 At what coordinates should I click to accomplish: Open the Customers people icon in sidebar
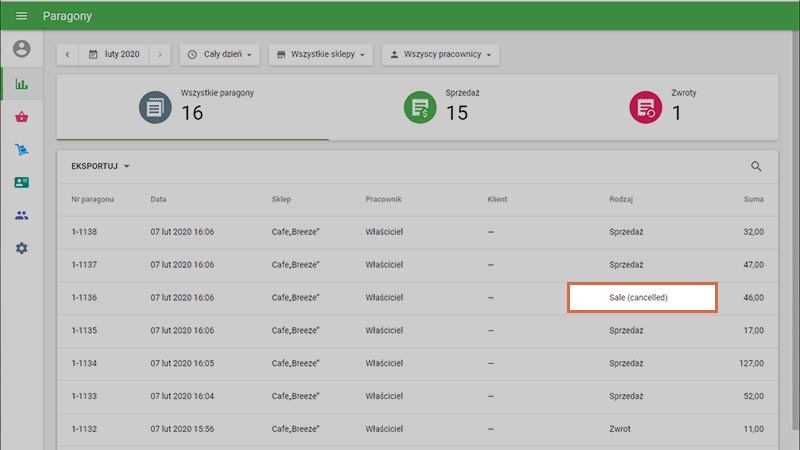click(21, 215)
